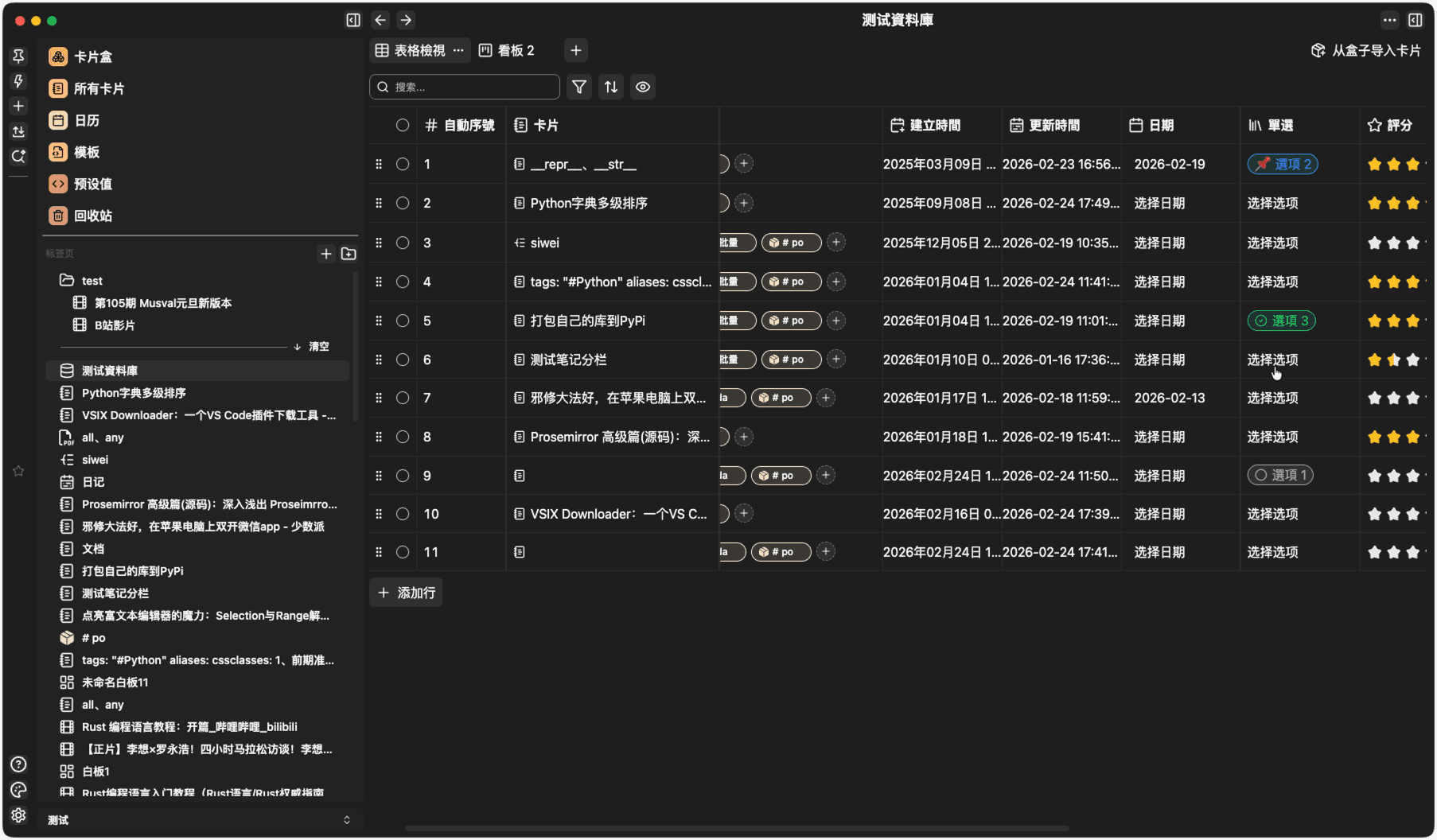Open the 選項 2 single-select cell on row 1
This screenshot has width=1437, height=840.
click(x=1282, y=164)
